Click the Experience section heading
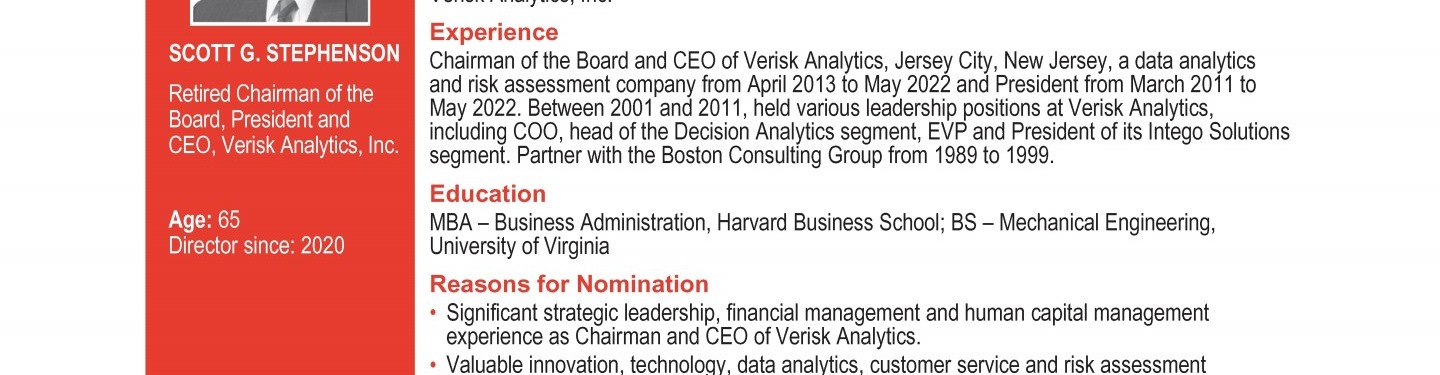This screenshot has width=1440, height=375. [494, 33]
